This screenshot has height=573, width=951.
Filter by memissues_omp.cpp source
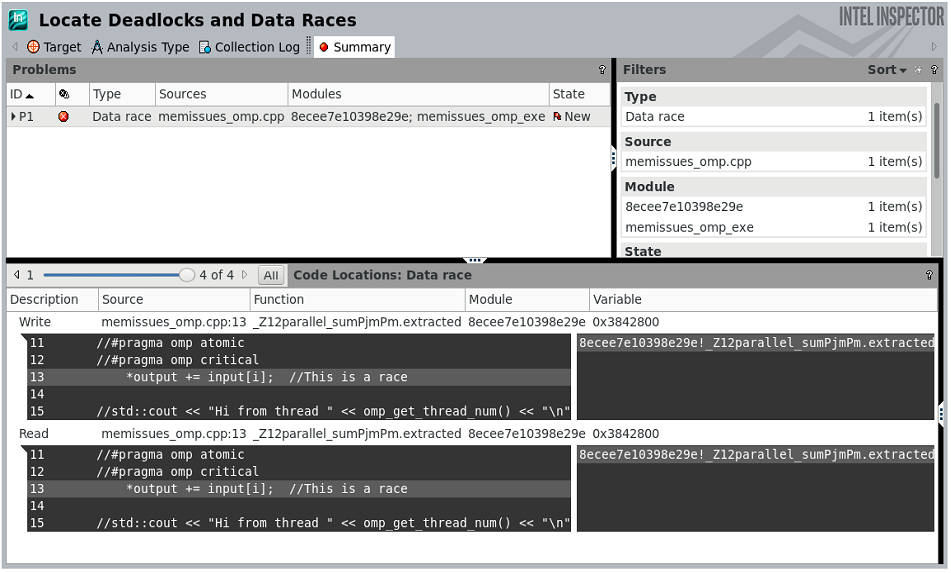(688, 162)
